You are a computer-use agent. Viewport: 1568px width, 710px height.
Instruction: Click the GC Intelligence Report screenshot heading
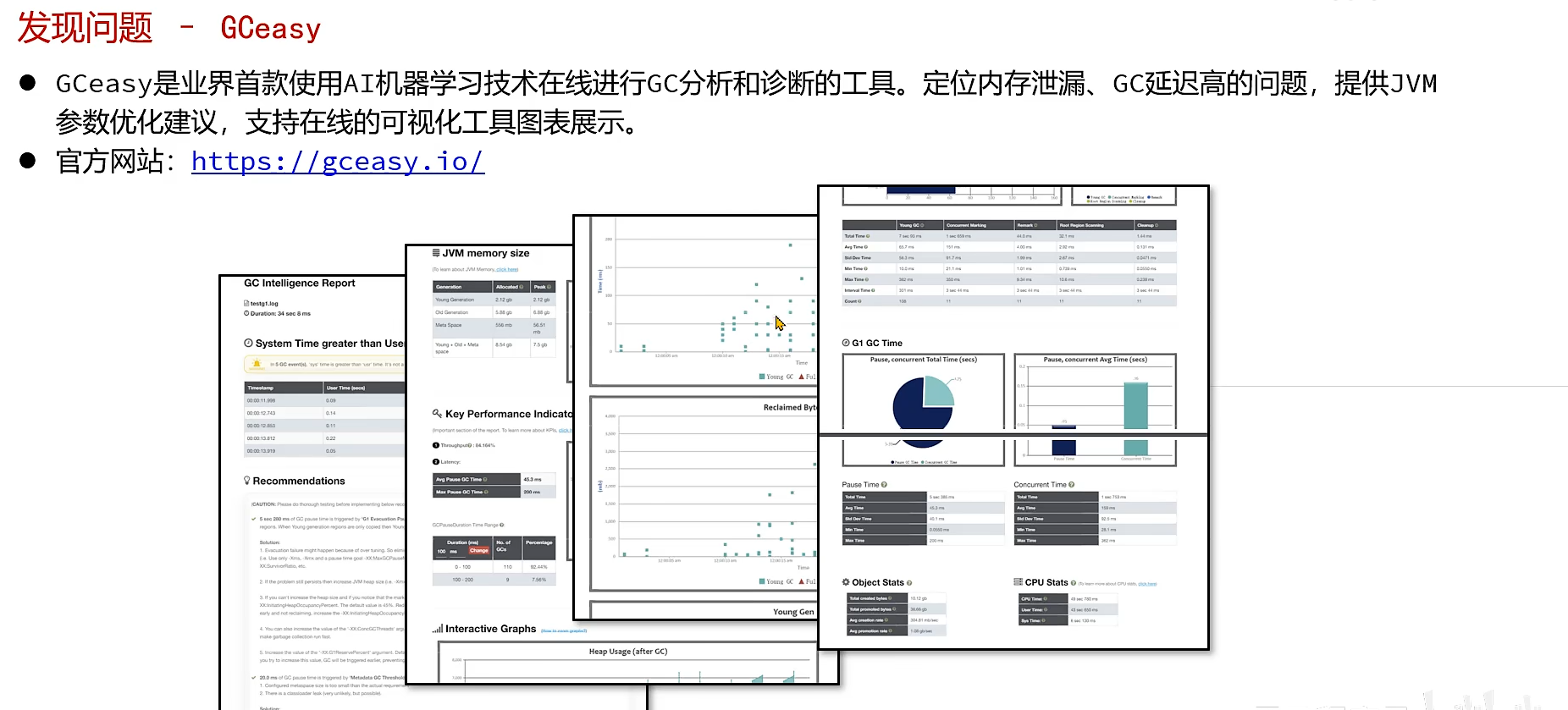300,283
